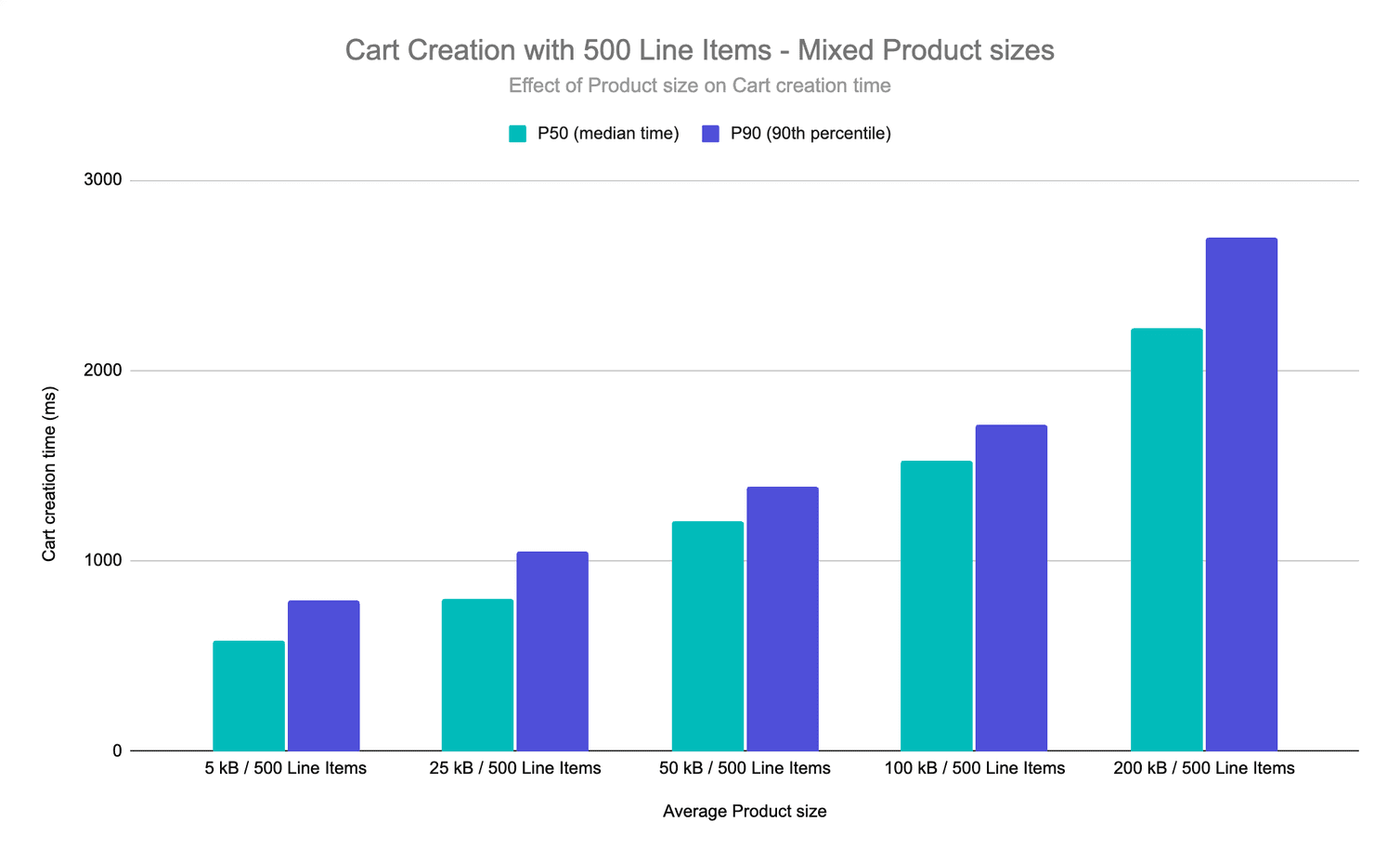Select the P90 (90th percentile) legend label
This screenshot has height=861, width=1400.
(x=810, y=134)
